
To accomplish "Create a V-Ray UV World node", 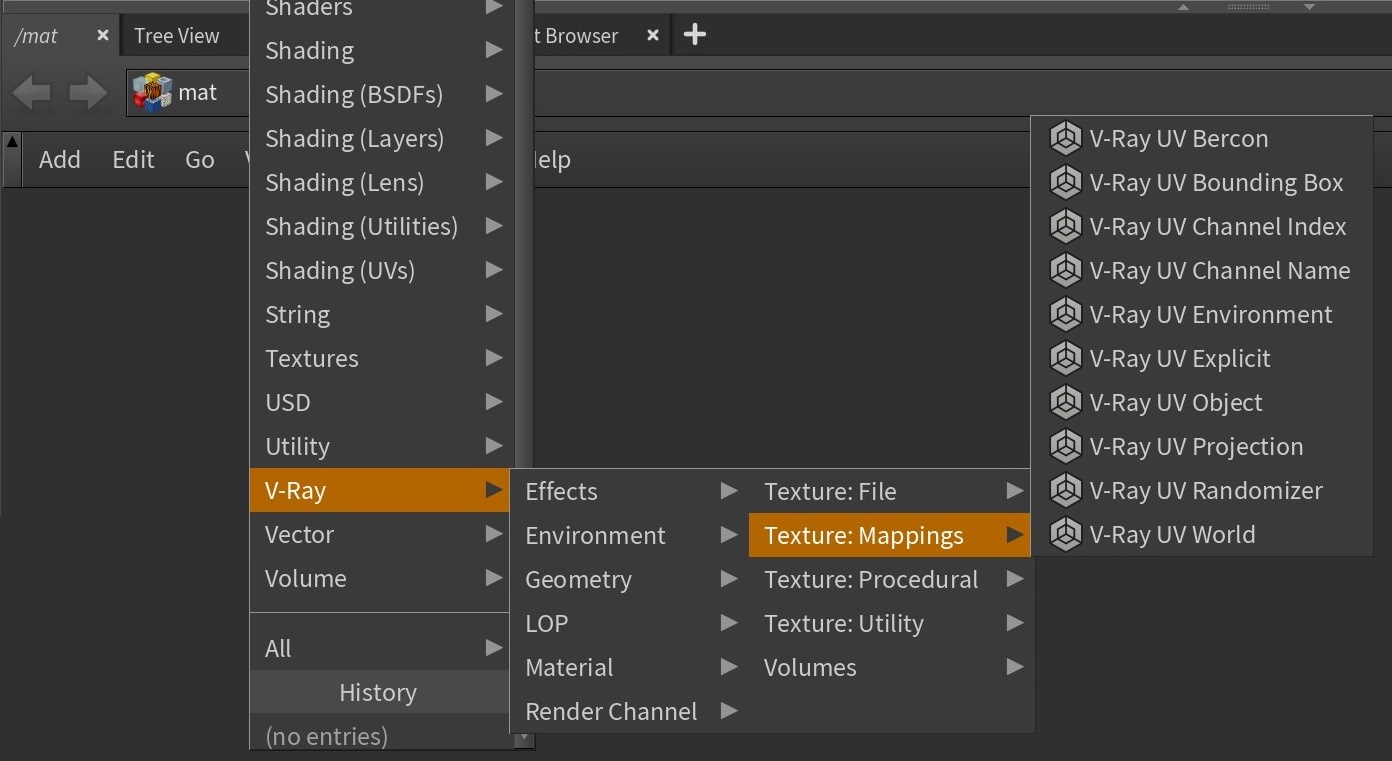I will (1201, 534).
